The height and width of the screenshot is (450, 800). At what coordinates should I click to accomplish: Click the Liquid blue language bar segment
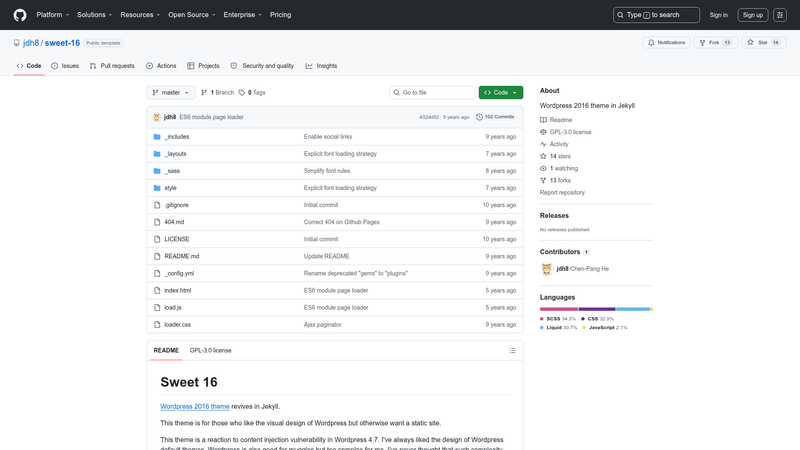(633, 309)
